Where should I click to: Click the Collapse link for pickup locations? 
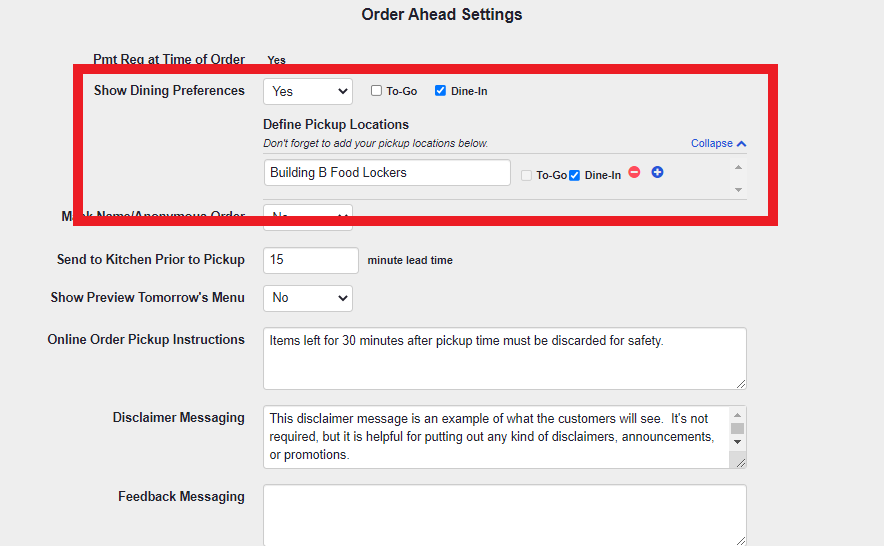[711, 144]
